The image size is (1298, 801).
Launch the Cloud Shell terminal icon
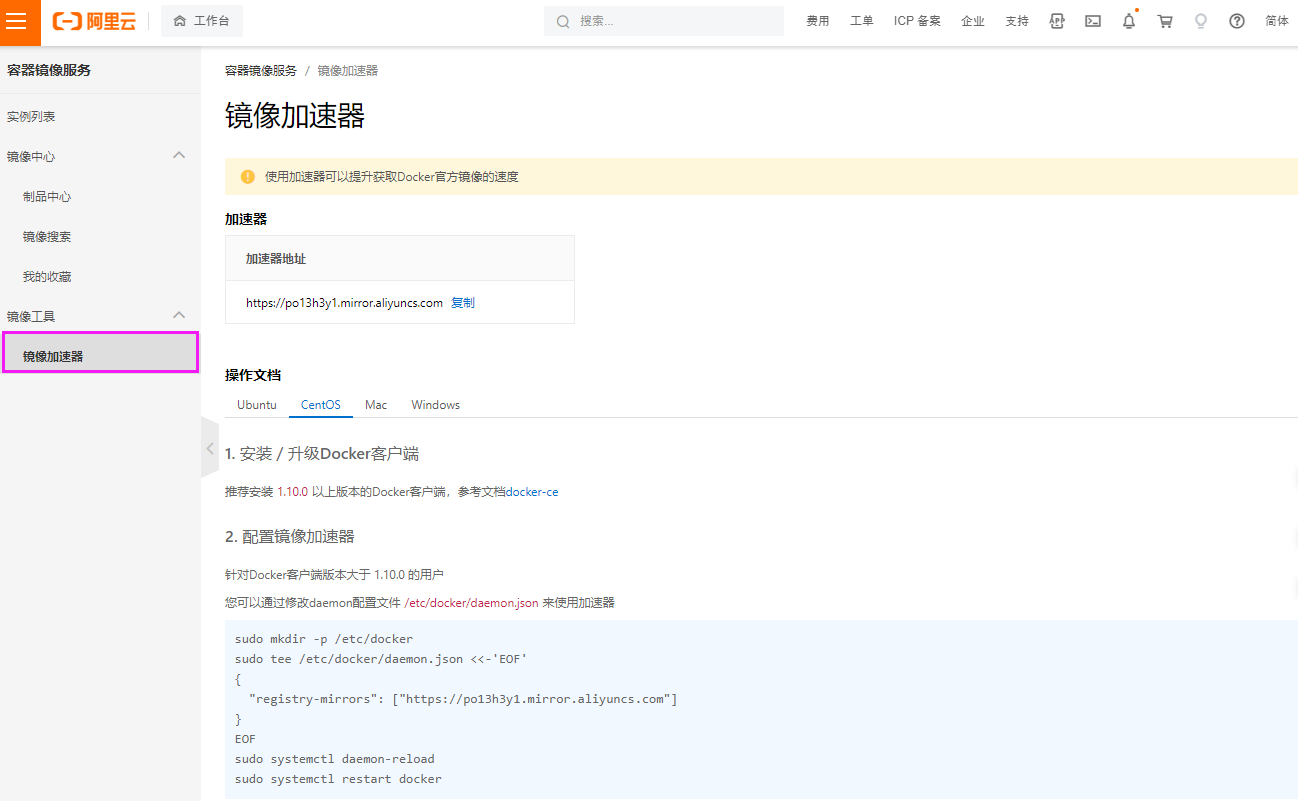tap(1093, 21)
